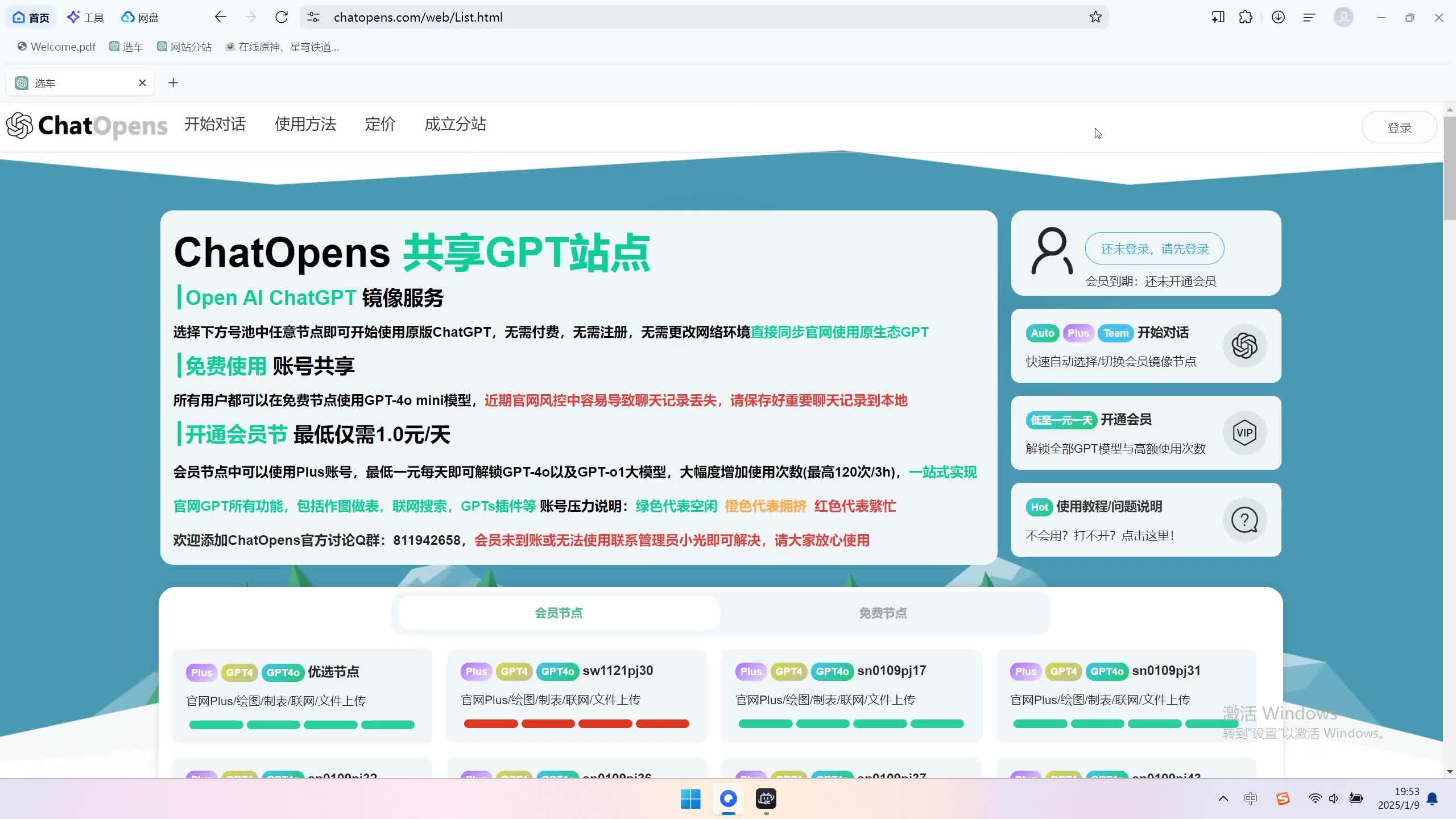Click the green load bar under 优选节点
The width and height of the screenshot is (1456, 819).
302,725
